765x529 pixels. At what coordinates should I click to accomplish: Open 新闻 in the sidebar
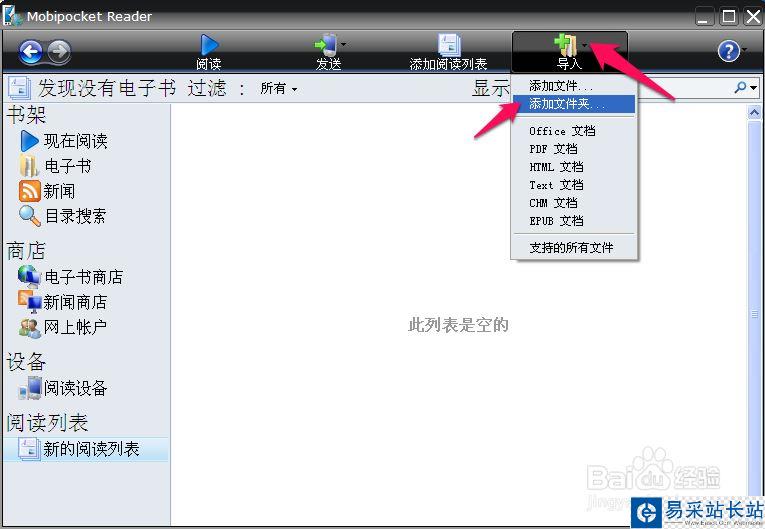pyautogui.click(x=59, y=191)
